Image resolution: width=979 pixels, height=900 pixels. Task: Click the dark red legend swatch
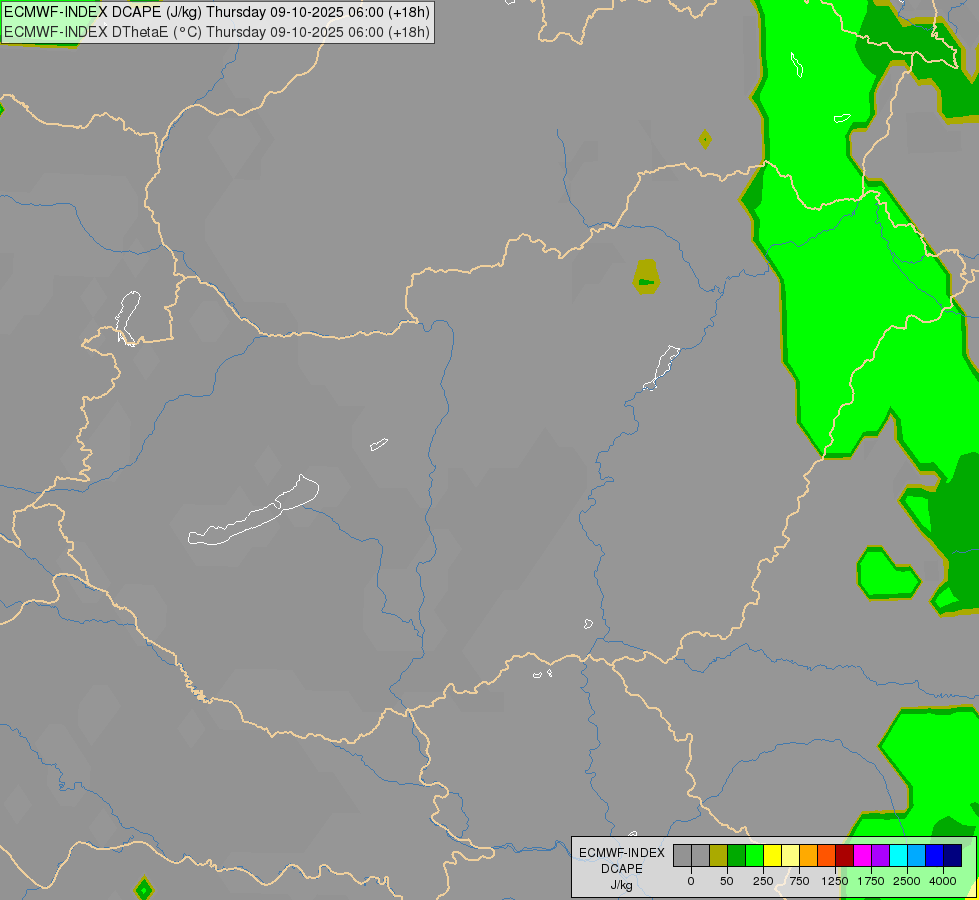point(845,855)
